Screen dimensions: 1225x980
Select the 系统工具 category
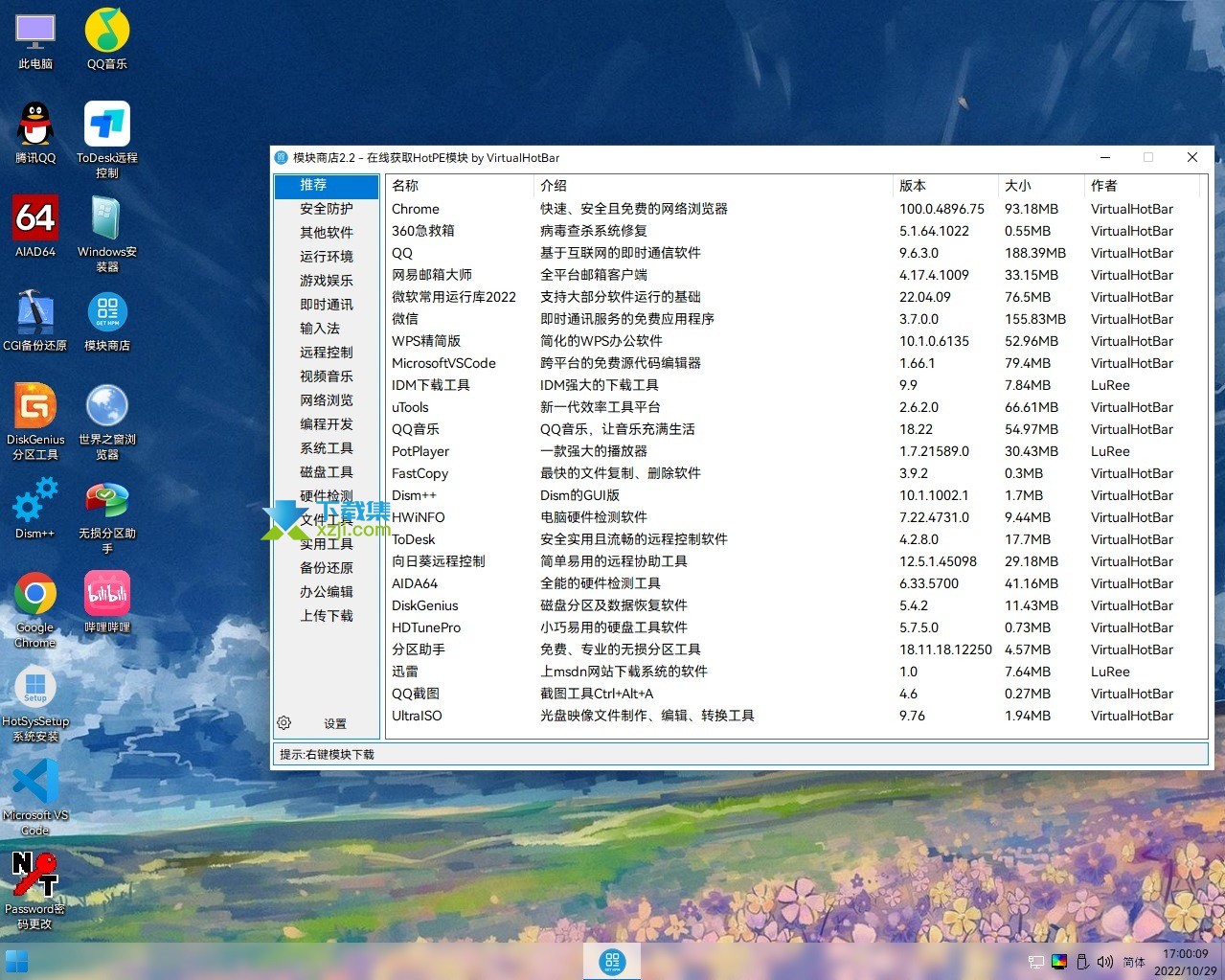[x=327, y=448]
